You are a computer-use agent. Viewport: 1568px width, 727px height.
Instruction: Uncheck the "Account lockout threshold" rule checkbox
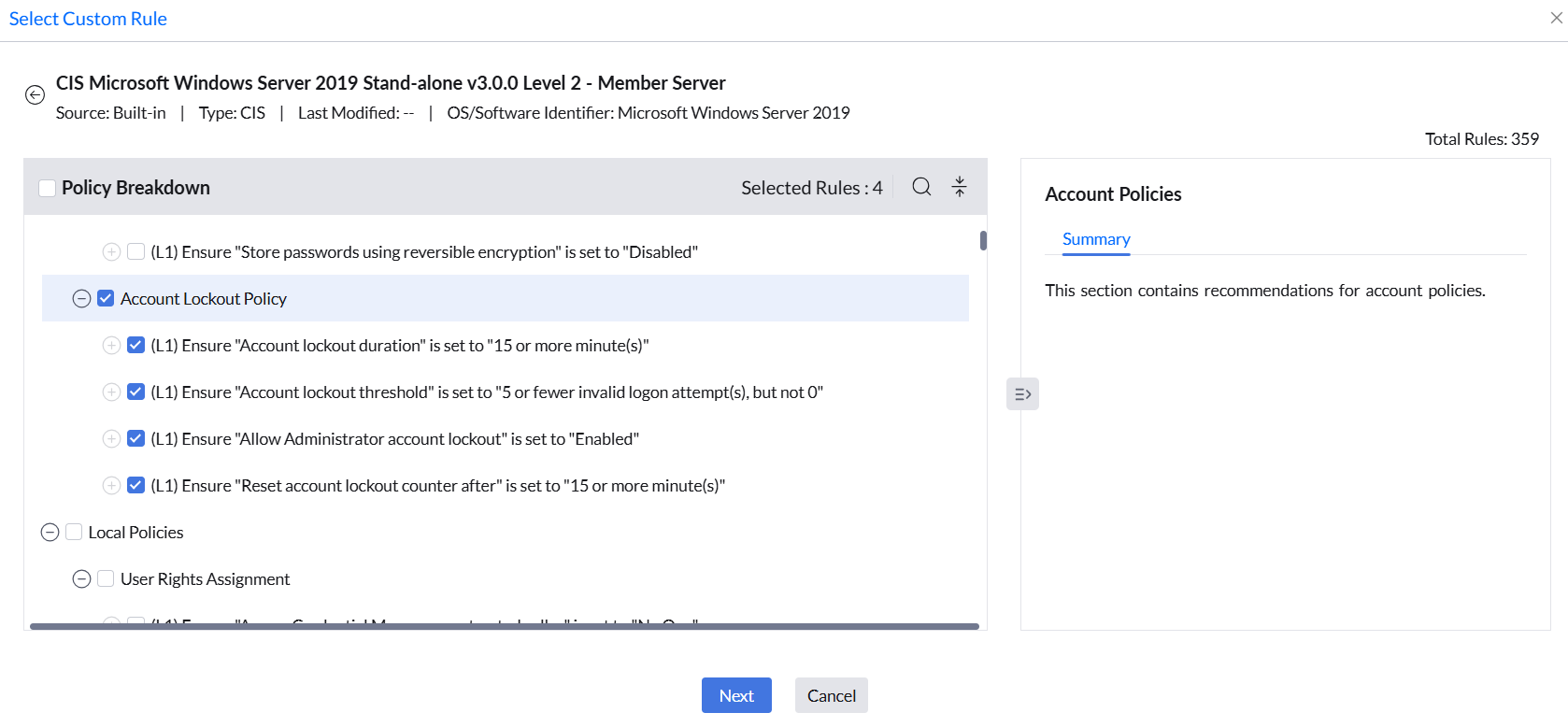point(135,392)
